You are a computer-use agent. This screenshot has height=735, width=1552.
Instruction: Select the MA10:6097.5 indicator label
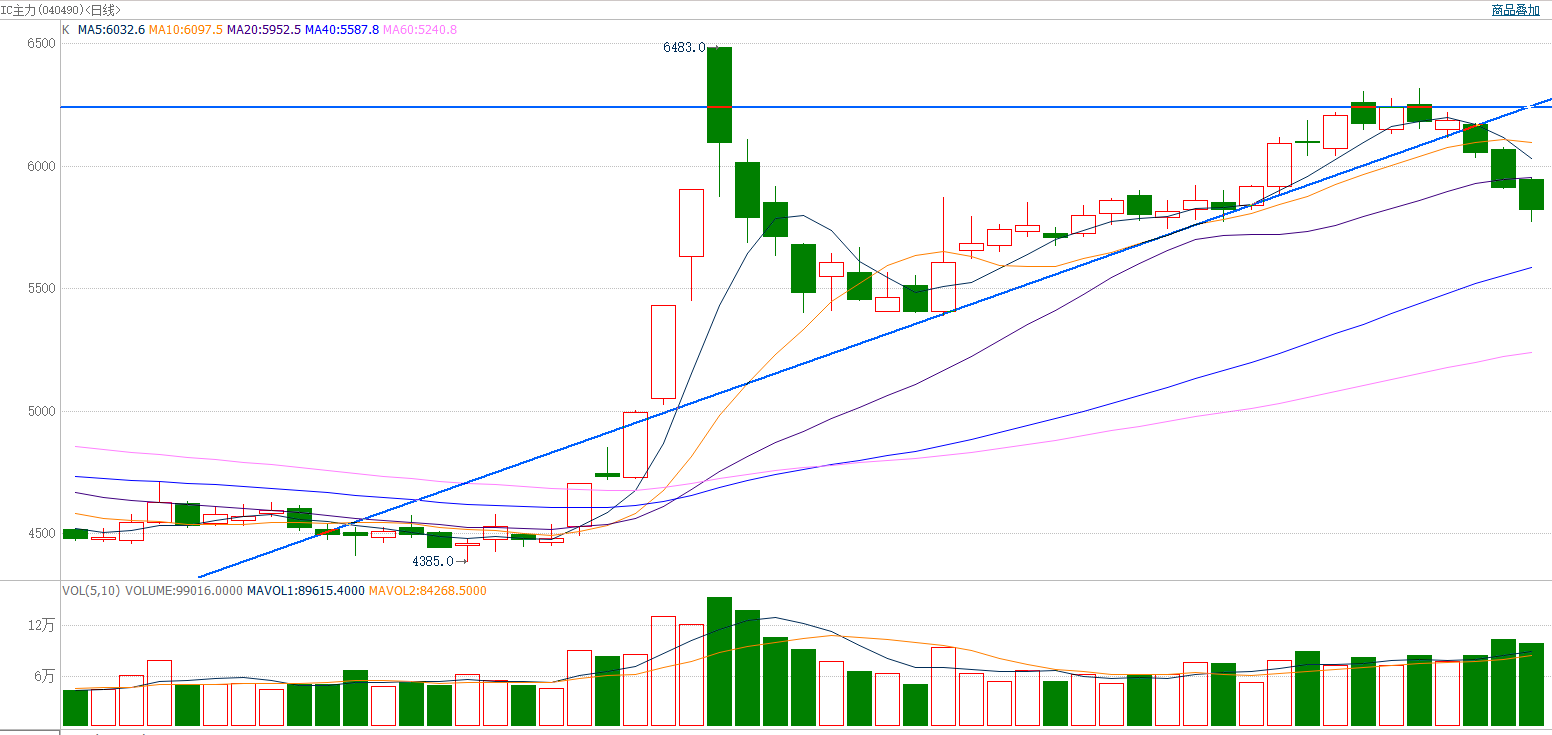(x=186, y=30)
